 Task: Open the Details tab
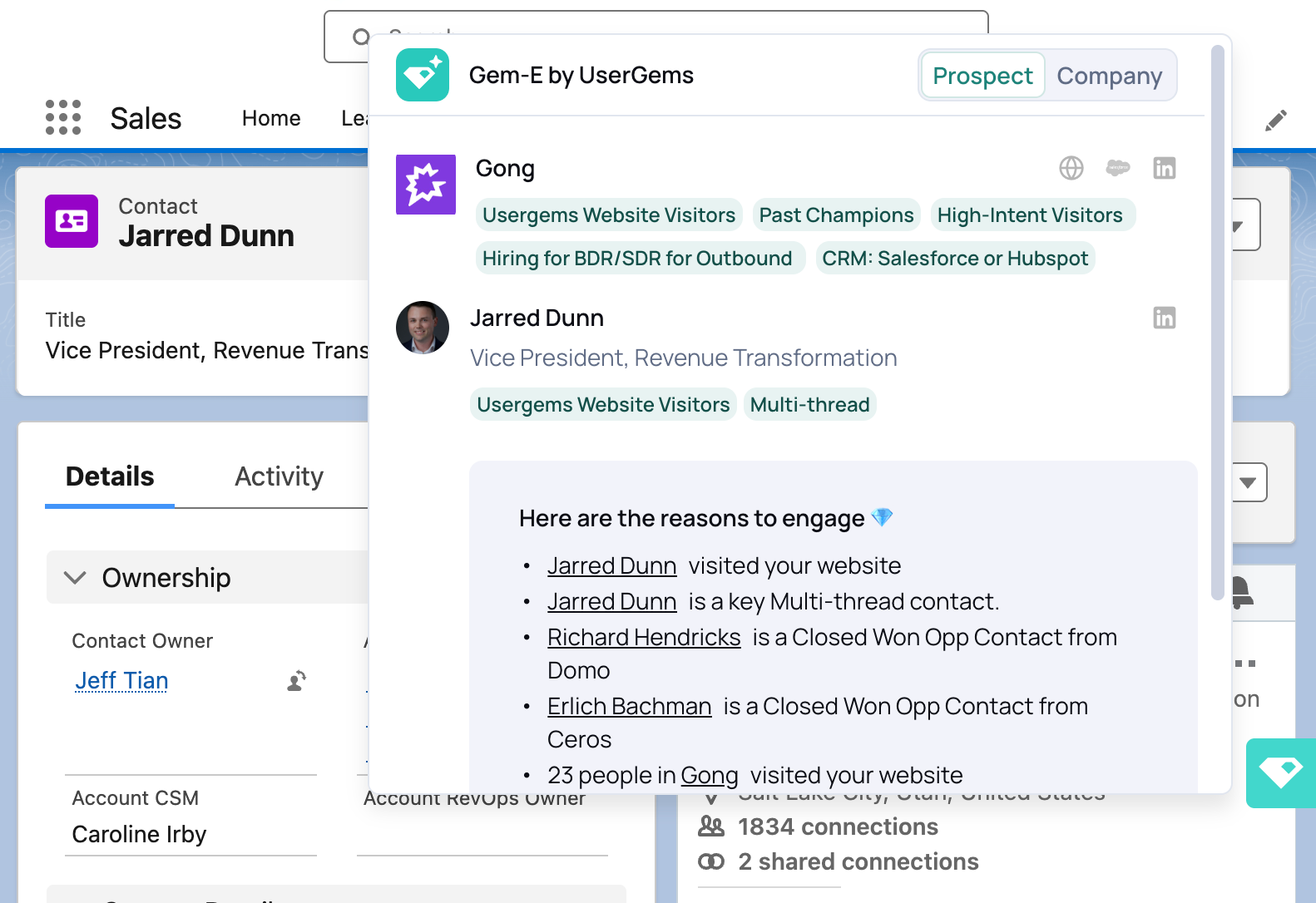110,476
